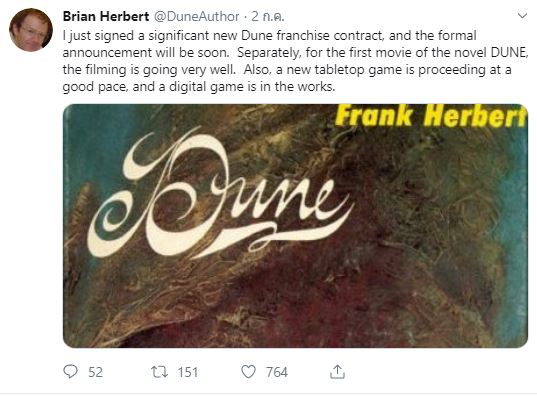Expand the tweet options chevron menu
Viewport: 537px width, 396px height.
tap(522, 16)
